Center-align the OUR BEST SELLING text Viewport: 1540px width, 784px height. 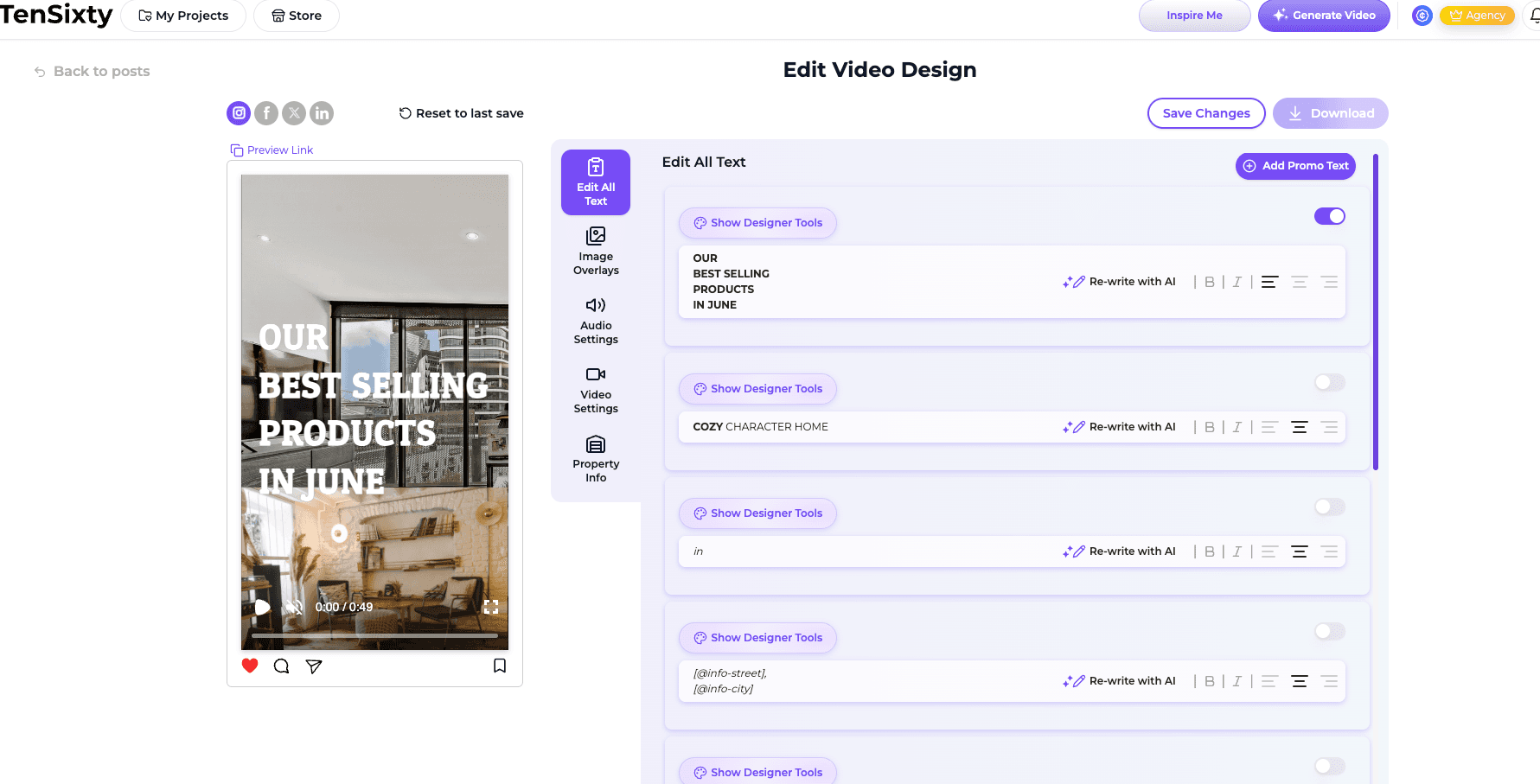1299,282
